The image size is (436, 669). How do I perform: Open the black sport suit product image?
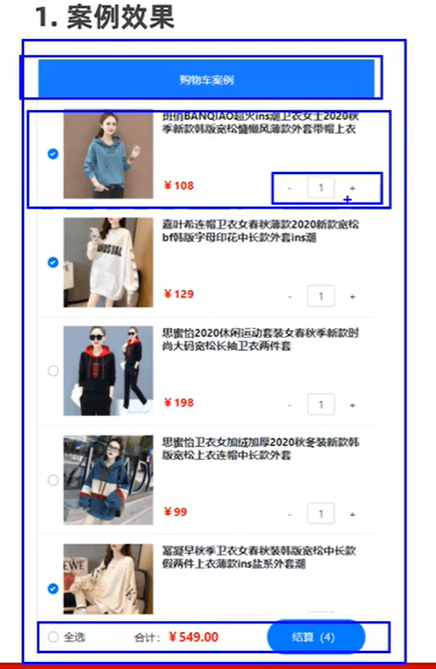click(x=108, y=371)
